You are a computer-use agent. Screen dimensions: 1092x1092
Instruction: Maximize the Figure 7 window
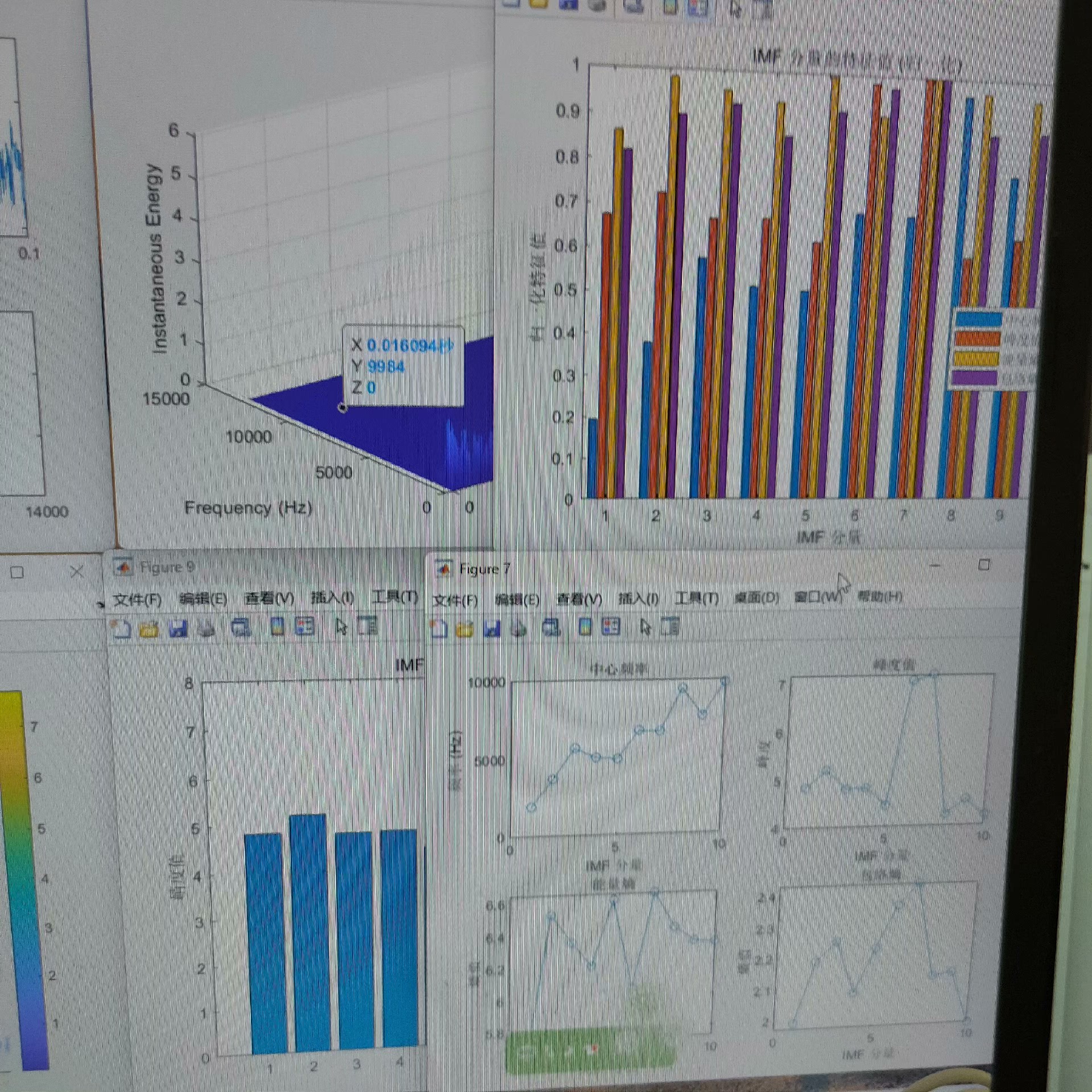(984, 564)
